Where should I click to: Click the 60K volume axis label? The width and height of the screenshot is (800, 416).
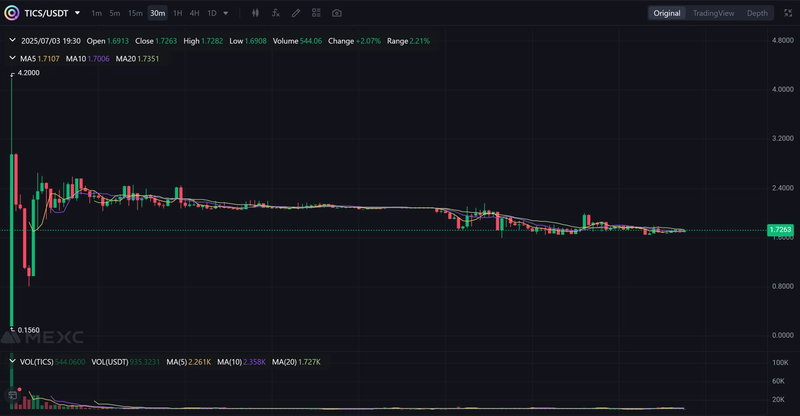[778, 381]
